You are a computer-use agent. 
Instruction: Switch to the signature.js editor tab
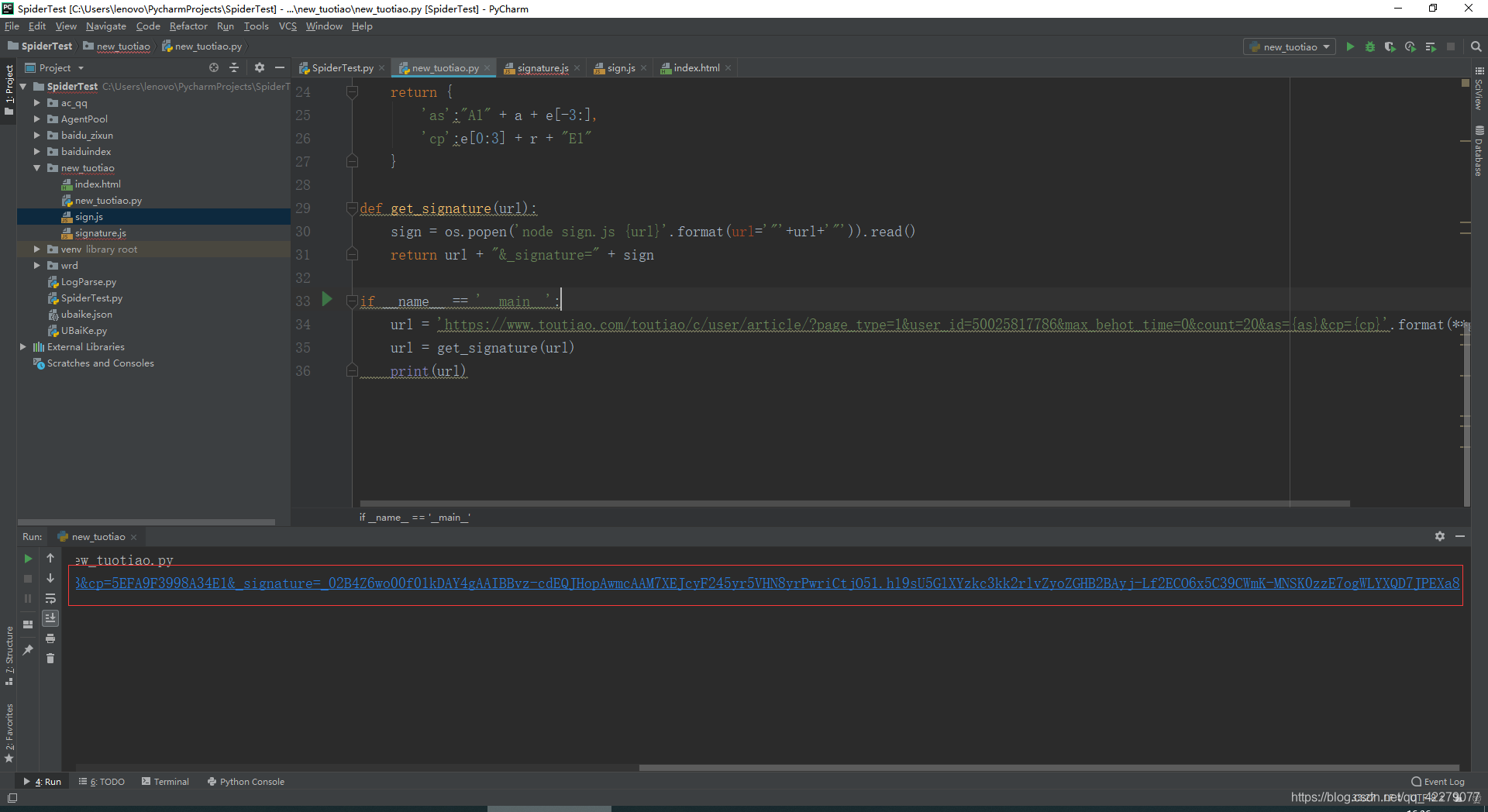(x=542, y=67)
